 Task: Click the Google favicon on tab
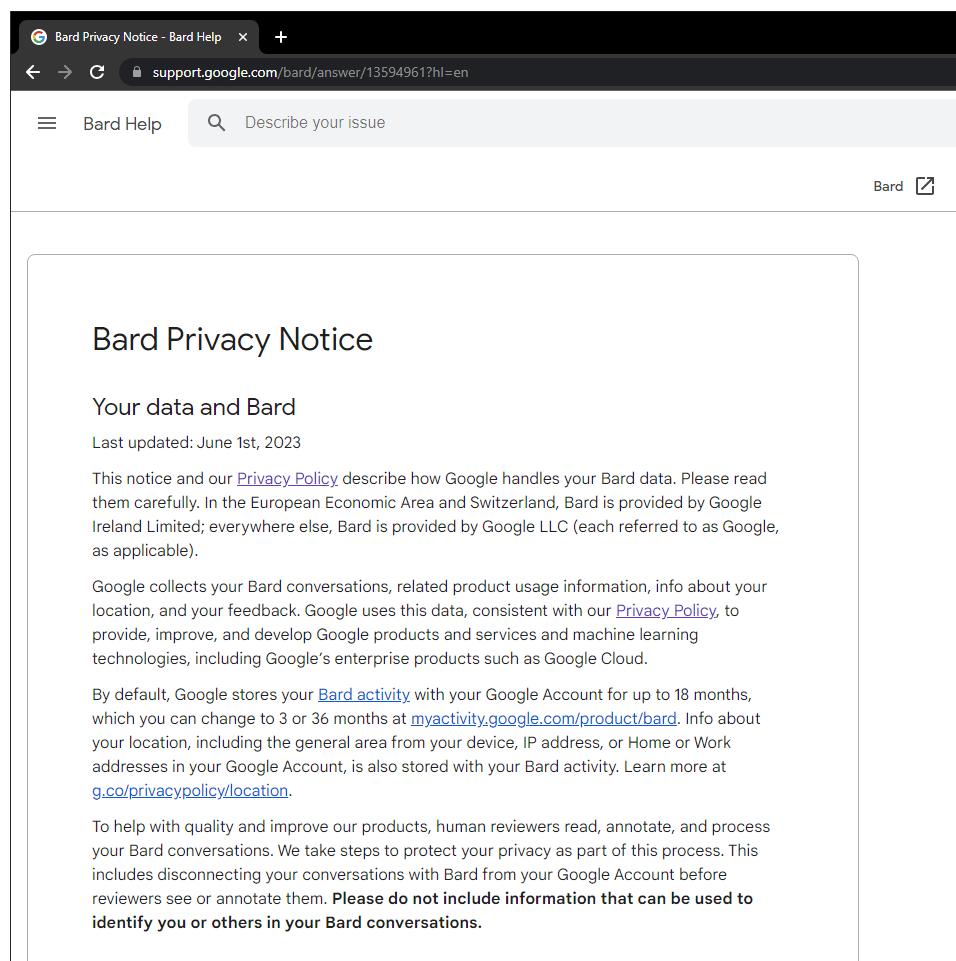[39, 37]
